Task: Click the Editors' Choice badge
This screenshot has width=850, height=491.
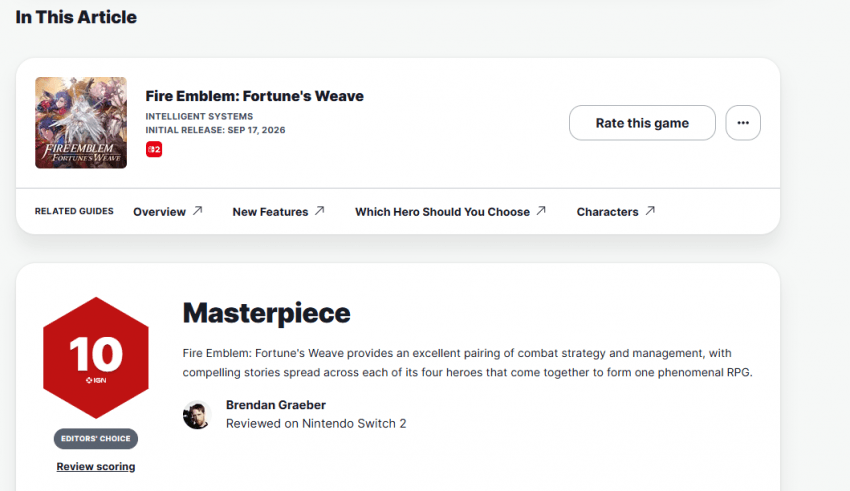Action: point(96,438)
